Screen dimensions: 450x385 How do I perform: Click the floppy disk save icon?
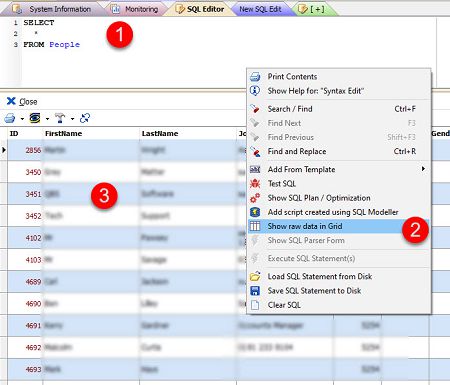tap(255, 291)
